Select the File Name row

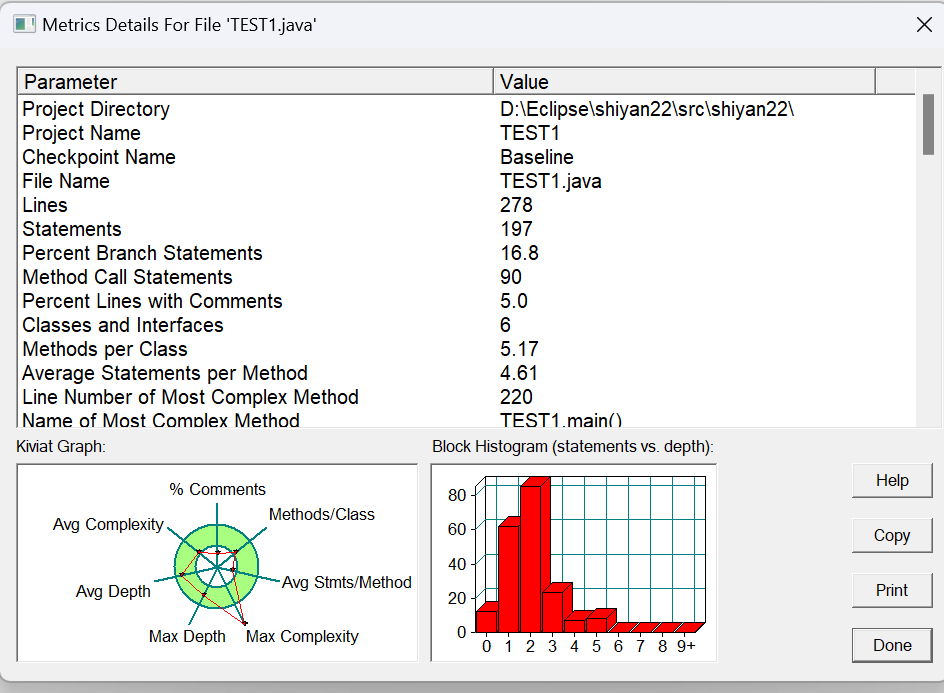(x=467, y=181)
